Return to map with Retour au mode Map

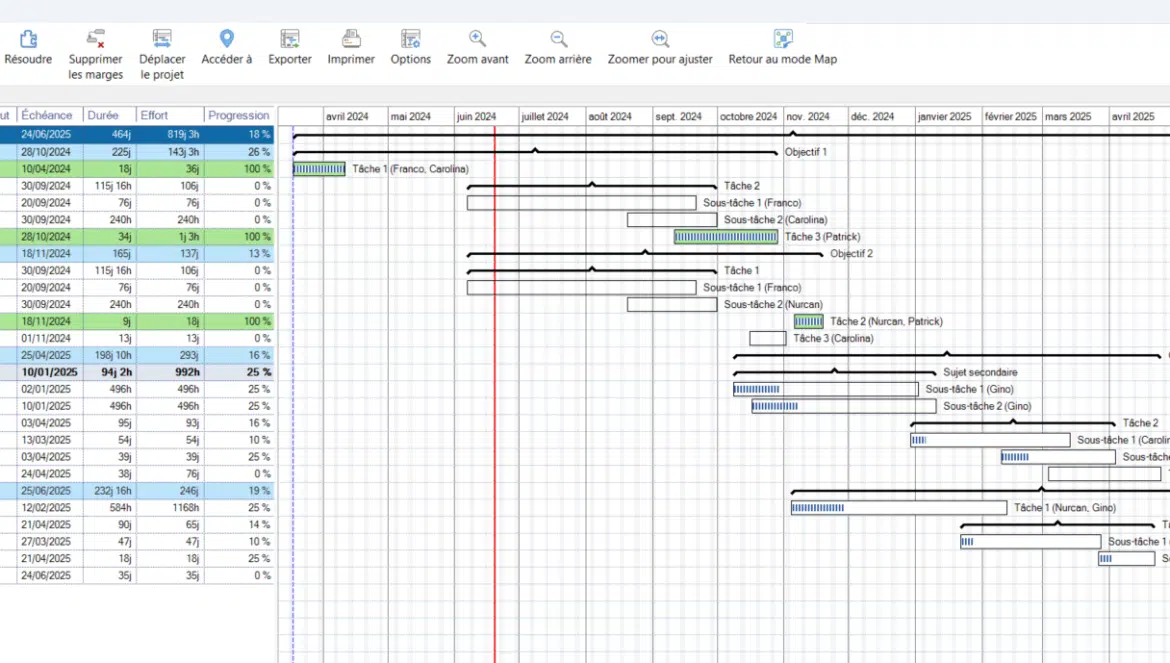pyautogui.click(x=783, y=39)
